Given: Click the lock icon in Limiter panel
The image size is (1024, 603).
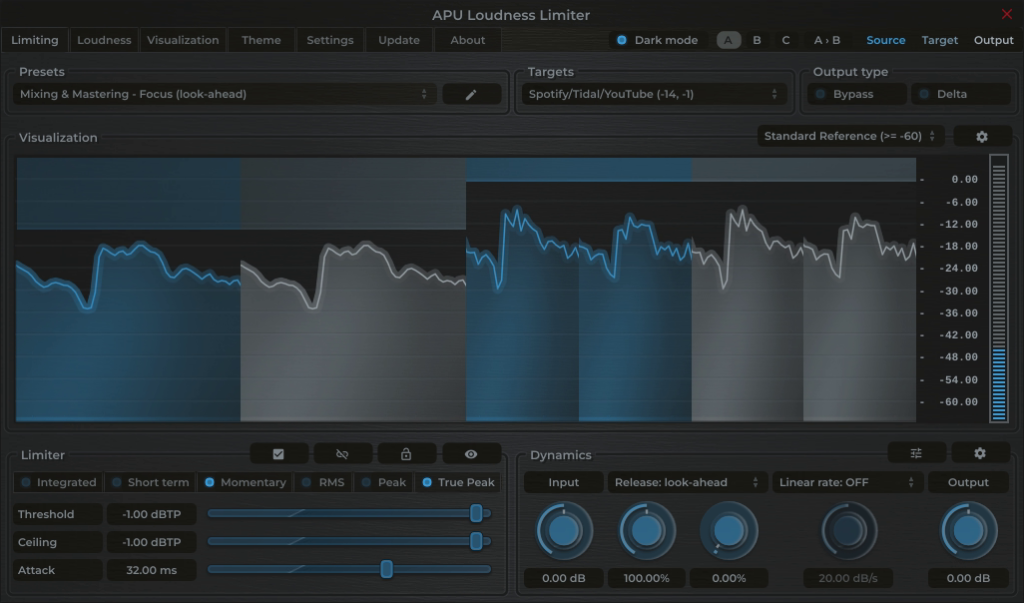Looking at the screenshot, I should [407, 453].
